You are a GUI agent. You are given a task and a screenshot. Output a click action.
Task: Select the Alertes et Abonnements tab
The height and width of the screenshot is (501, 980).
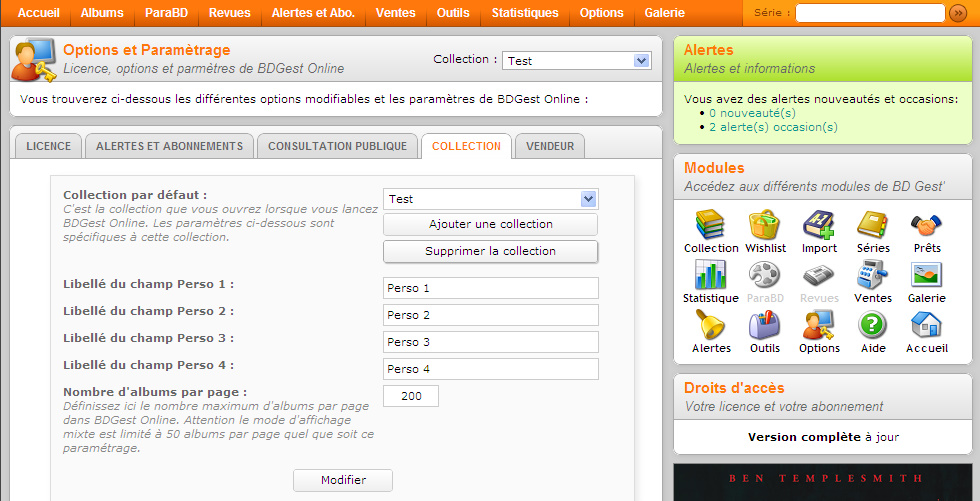169,146
